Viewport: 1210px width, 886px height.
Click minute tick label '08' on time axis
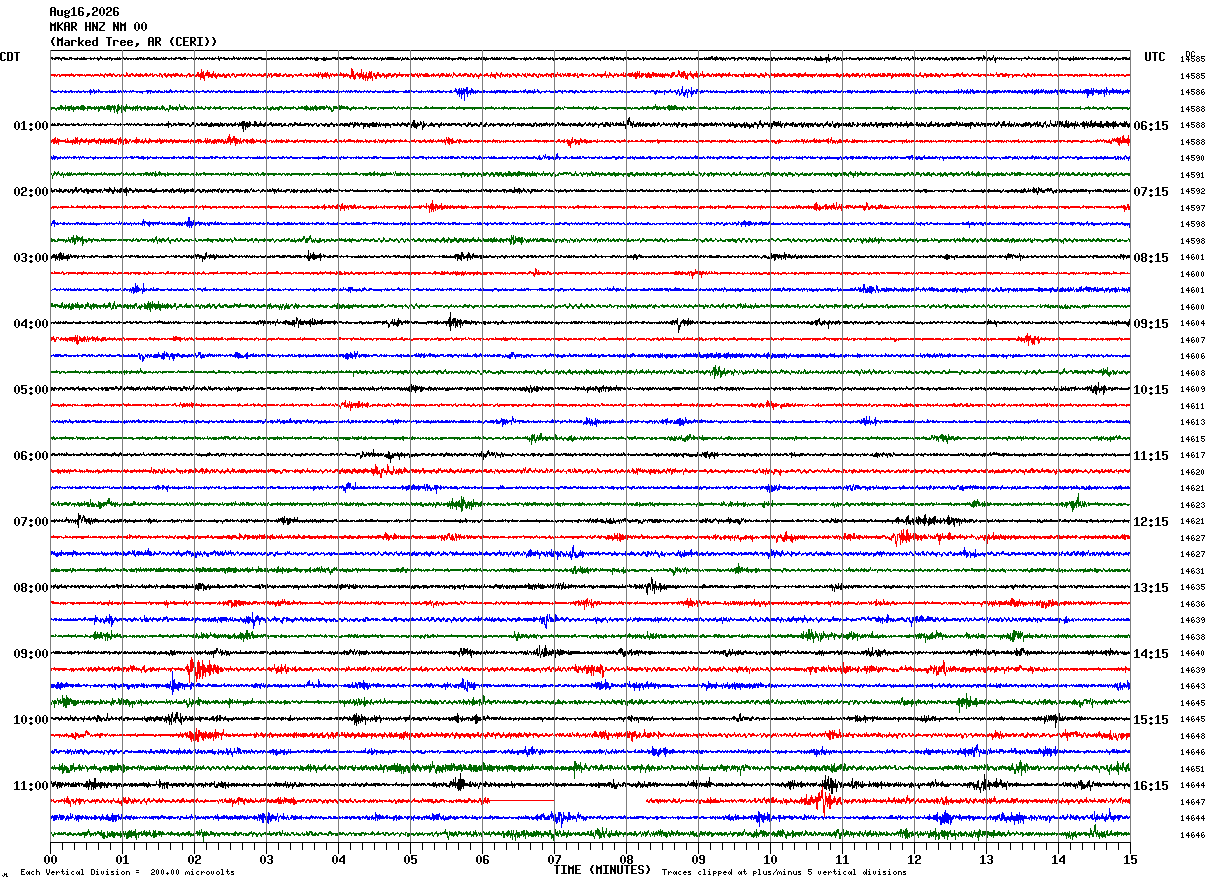626,860
